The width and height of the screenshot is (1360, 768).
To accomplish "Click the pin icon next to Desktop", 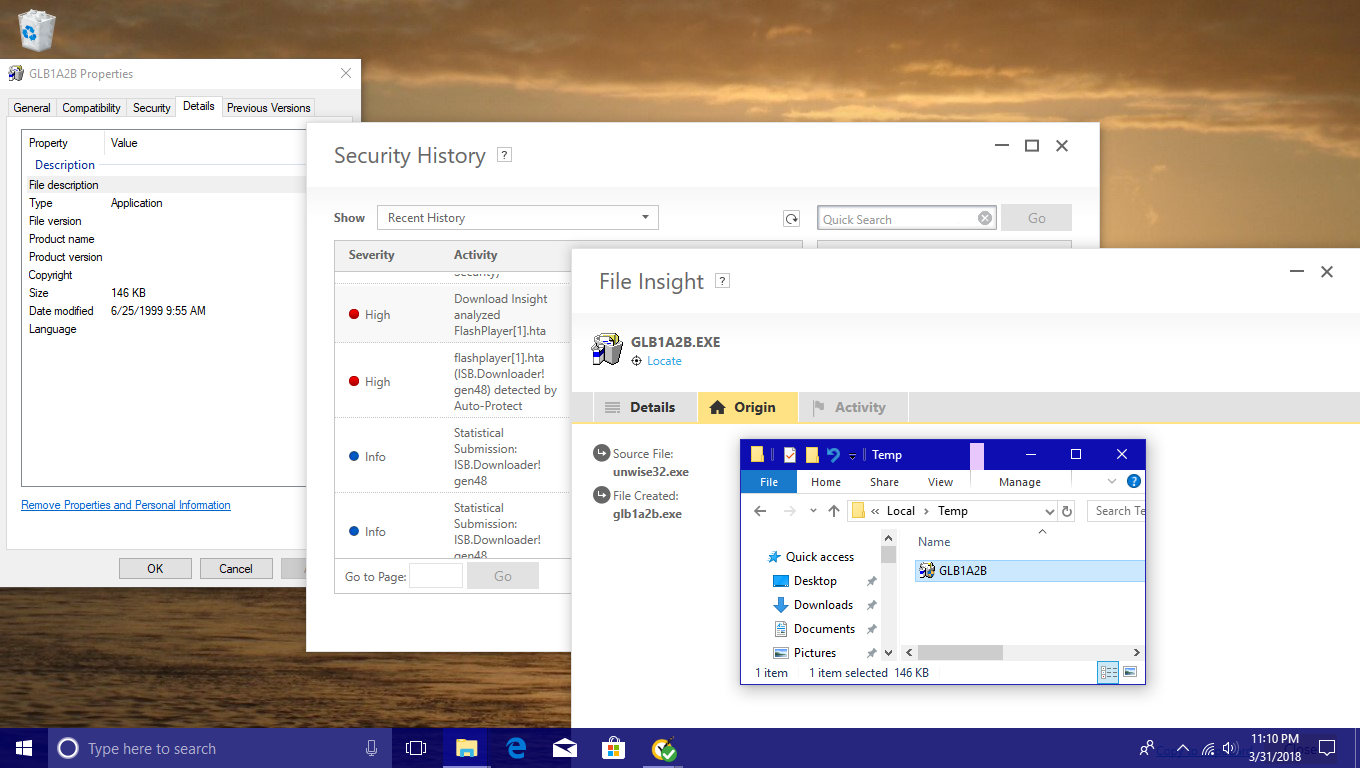I will [871, 581].
